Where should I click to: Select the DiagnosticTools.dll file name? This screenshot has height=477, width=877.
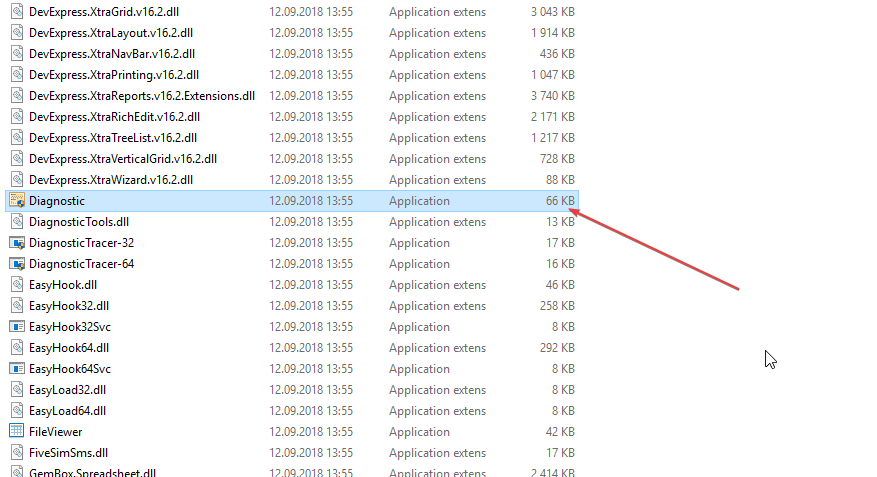79,222
